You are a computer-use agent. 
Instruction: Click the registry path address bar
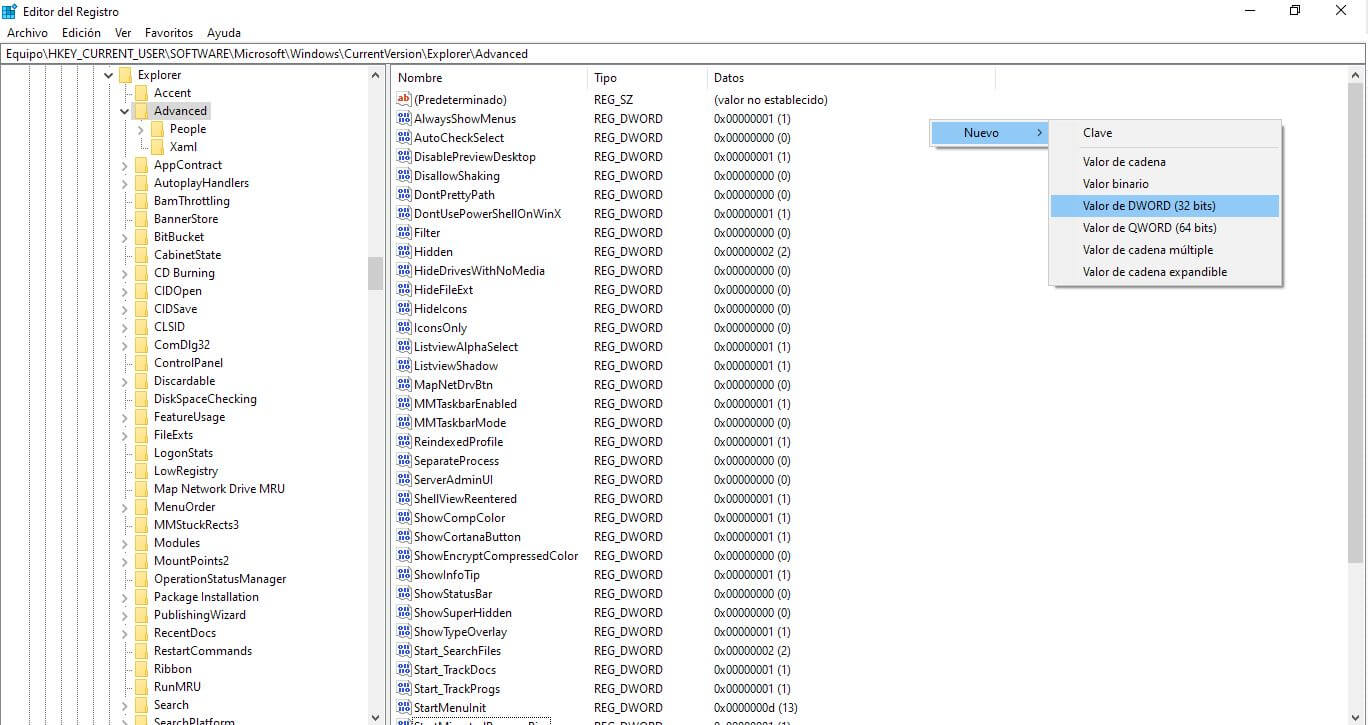[683, 54]
